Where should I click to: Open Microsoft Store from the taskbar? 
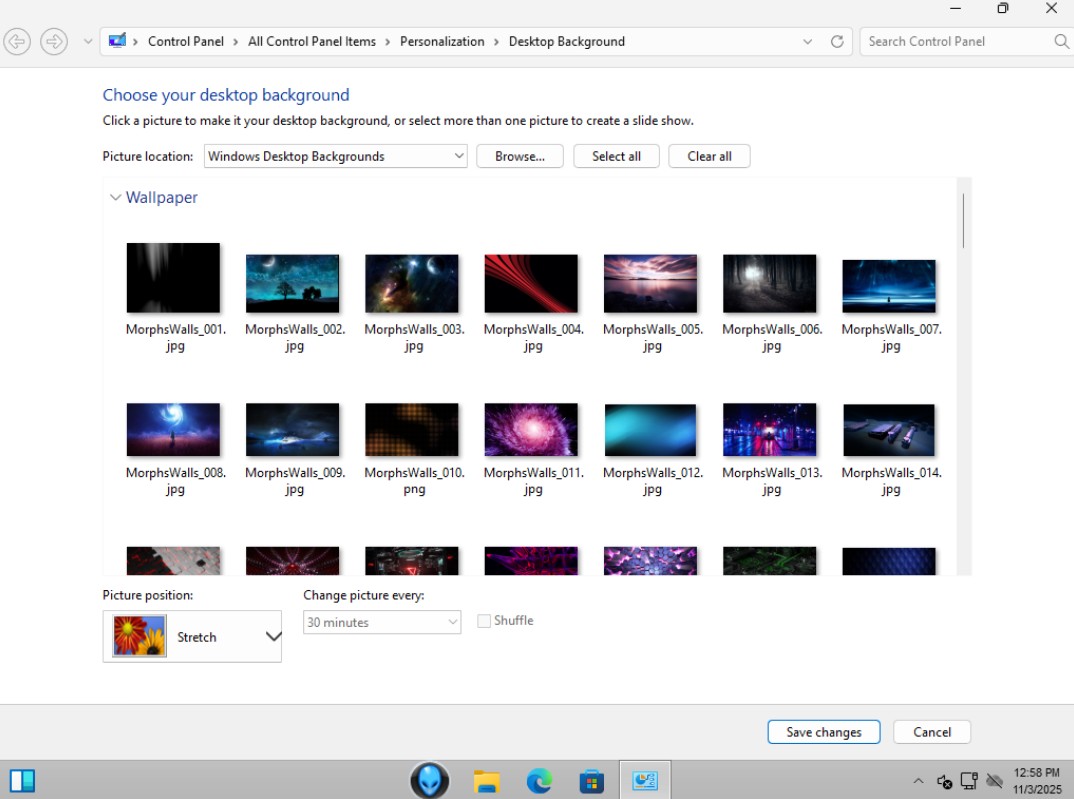click(592, 781)
